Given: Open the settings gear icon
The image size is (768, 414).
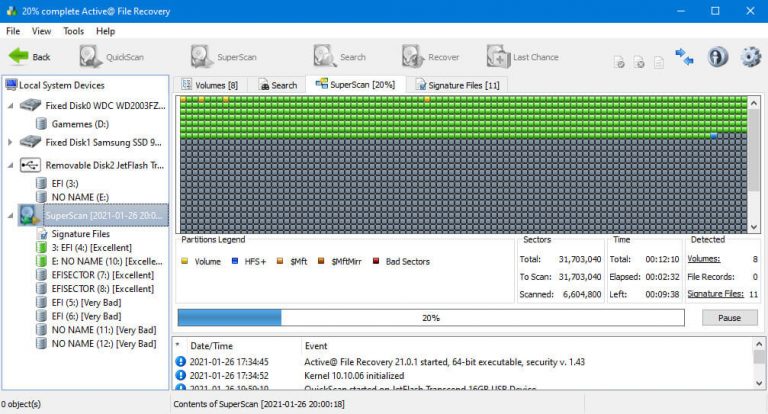Looking at the screenshot, I should [x=750, y=57].
